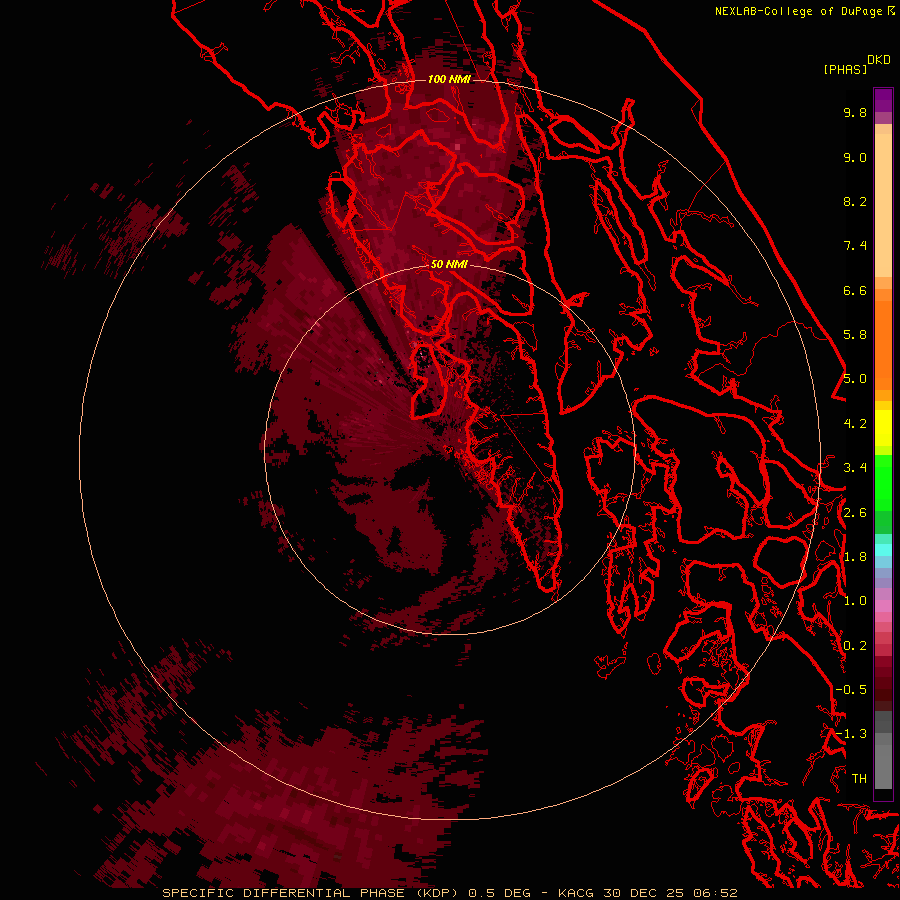Screen dimensions: 900x900
Task: Click the 4.2 legend value
Action: tap(855, 424)
